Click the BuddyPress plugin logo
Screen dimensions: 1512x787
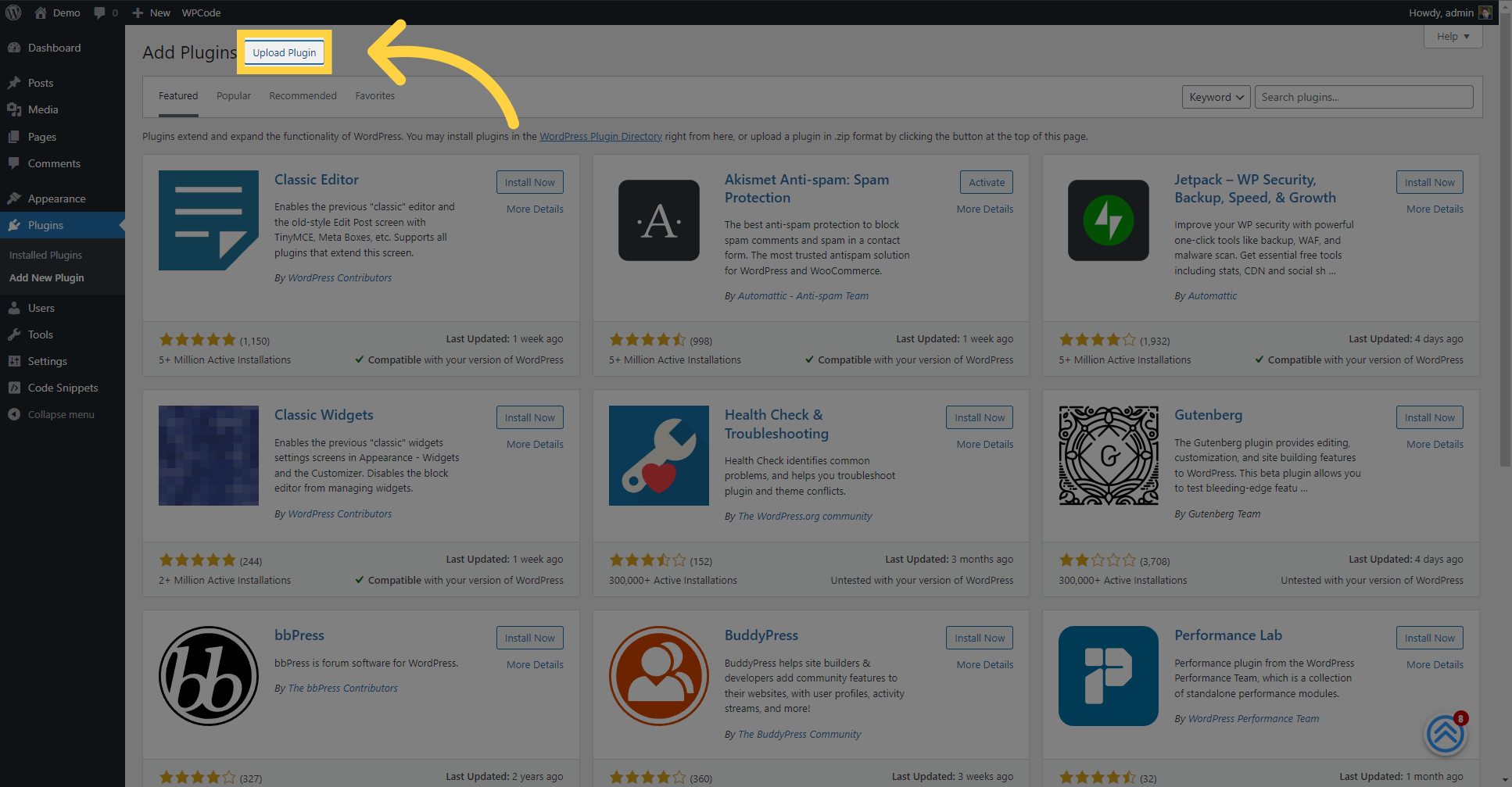pos(659,676)
